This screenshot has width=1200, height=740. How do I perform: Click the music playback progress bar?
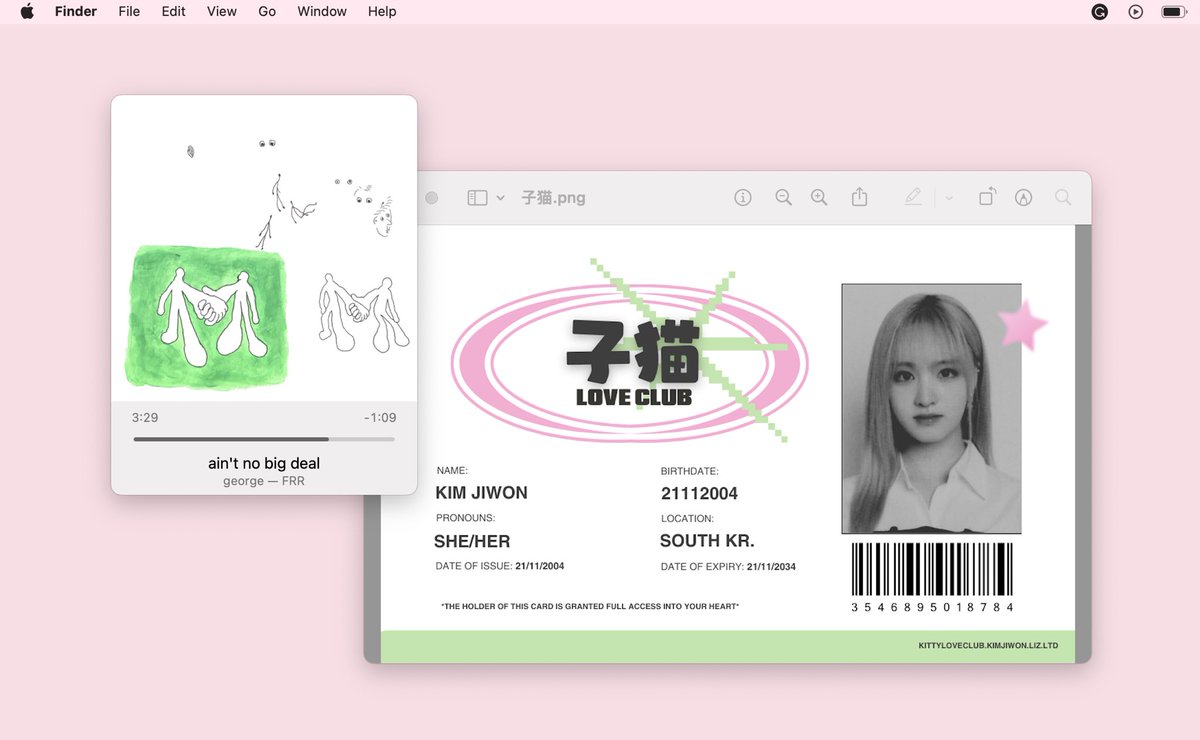point(264,439)
